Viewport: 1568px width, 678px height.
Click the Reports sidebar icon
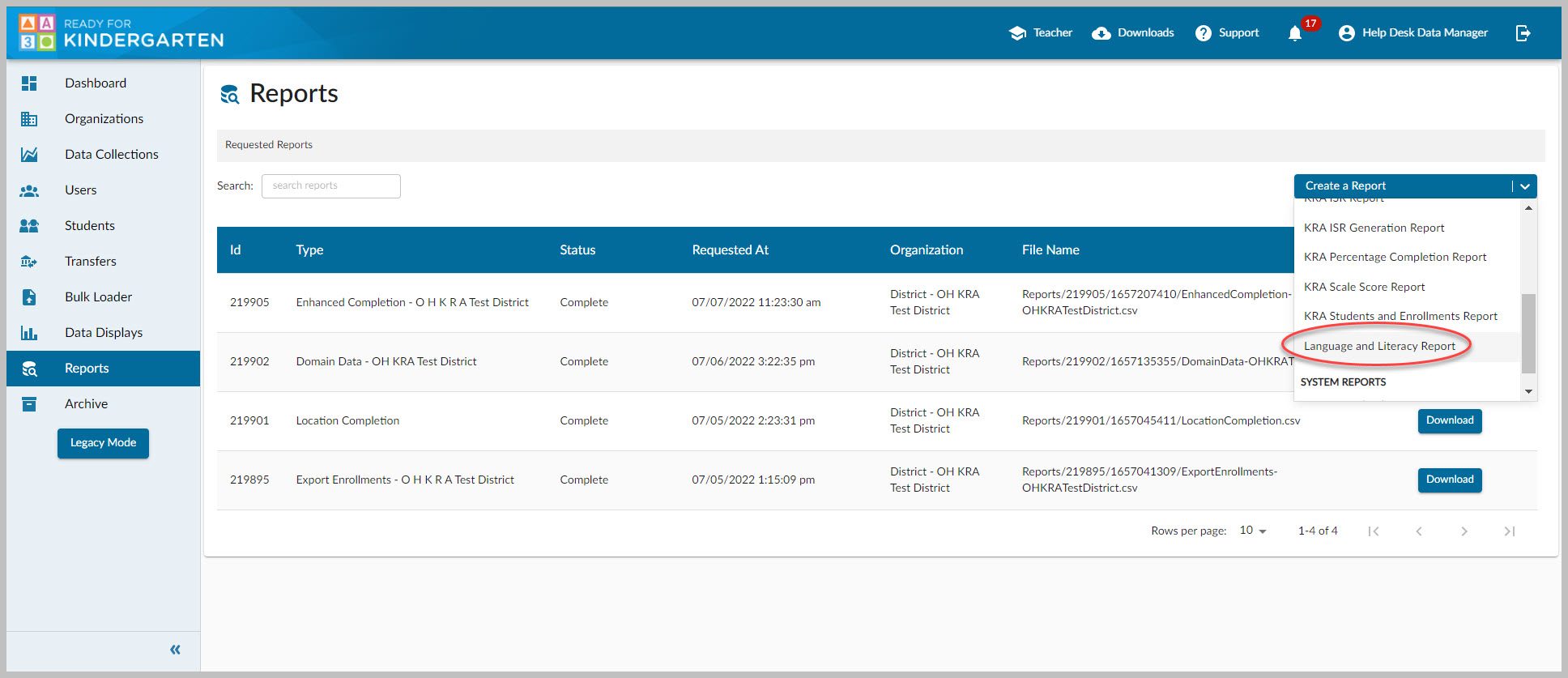29,369
